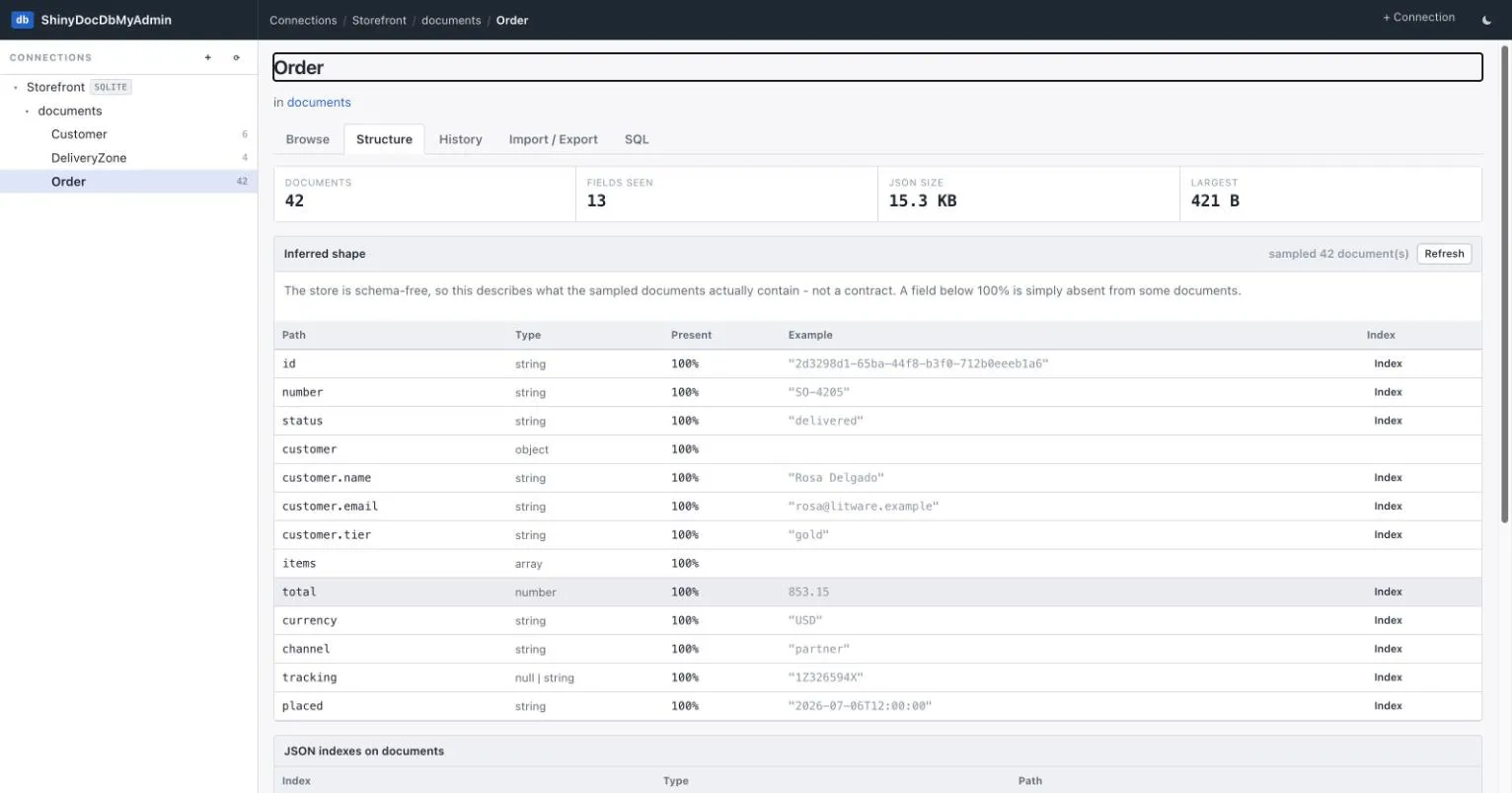Refresh the connections list icon
The width and height of the screenshot is (1512, 793).
(x=236, y=57)
